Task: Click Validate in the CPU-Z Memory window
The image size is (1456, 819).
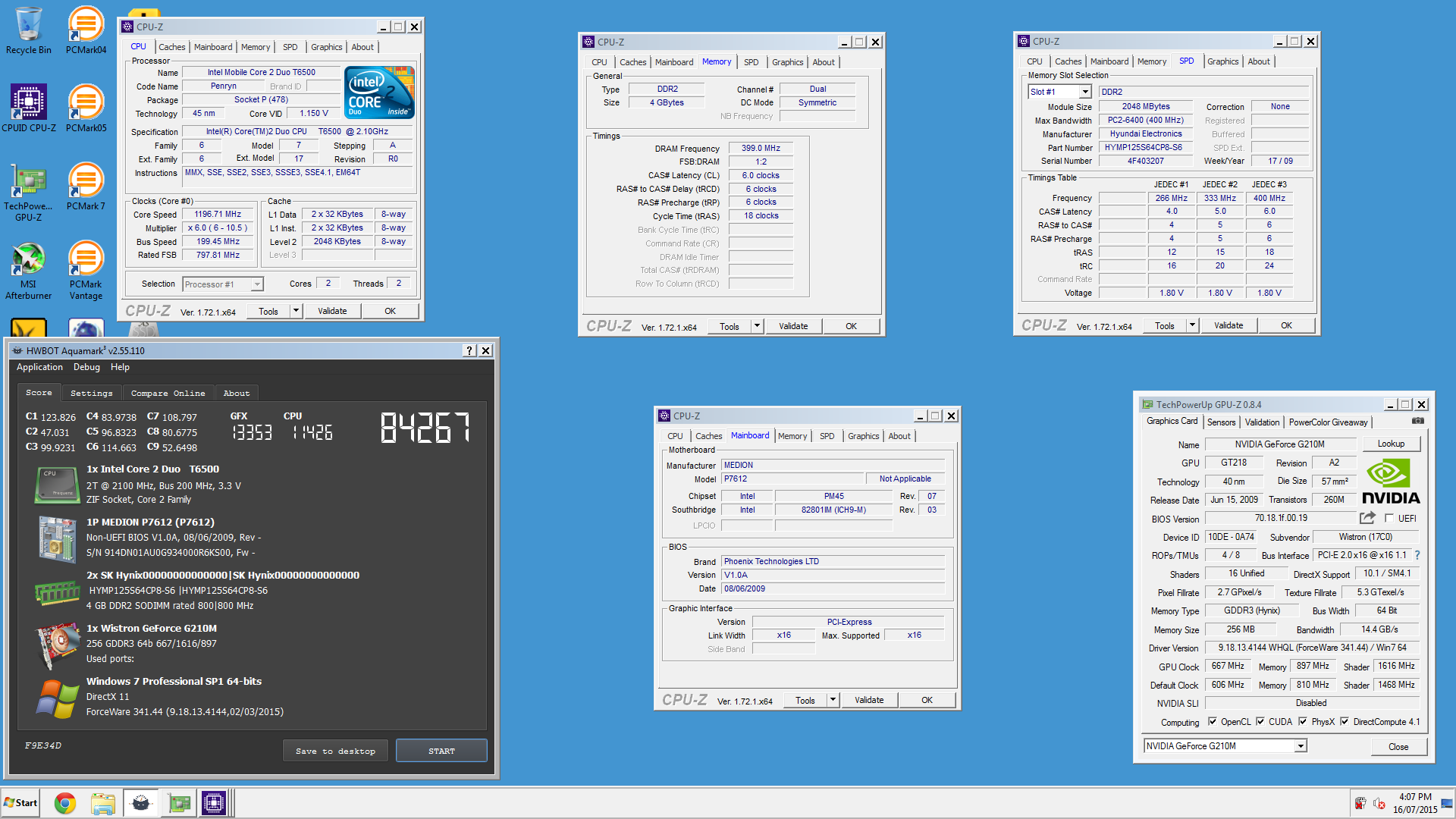Action: tap(793, 326)
